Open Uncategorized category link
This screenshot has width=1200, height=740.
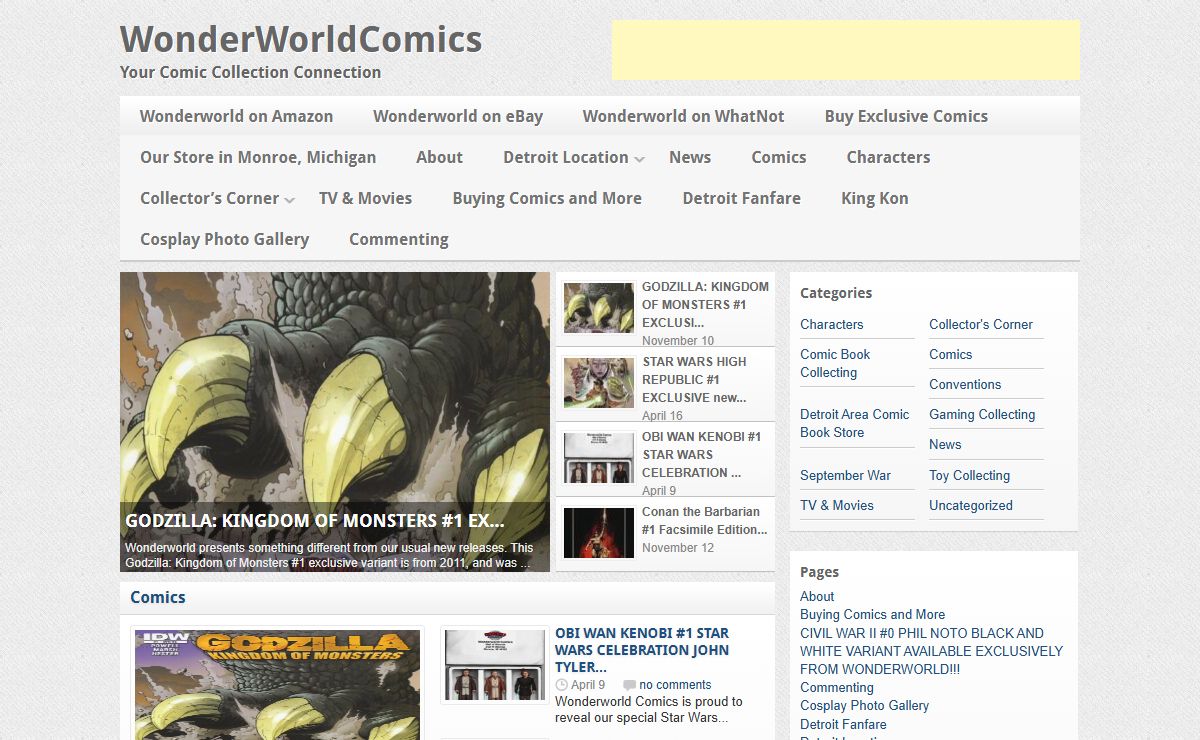(971, 505)
